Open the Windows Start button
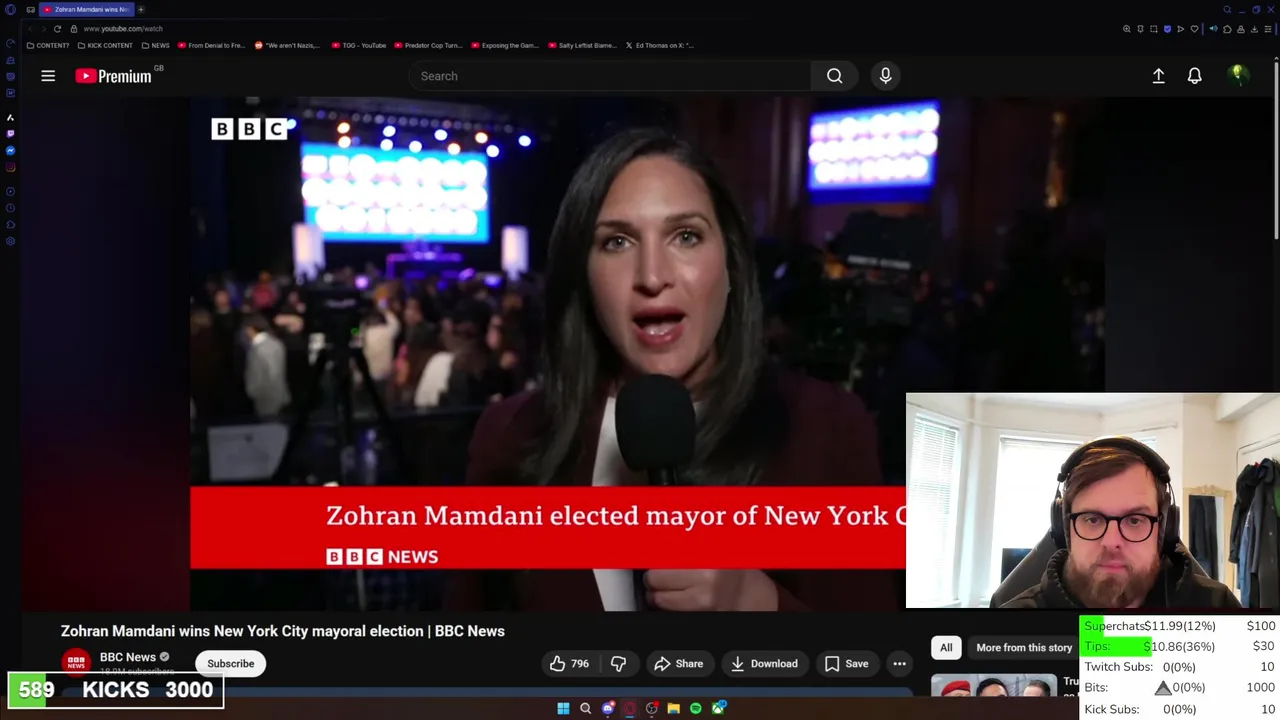The height and width of the screenshot is (720, 1280). point(563,709)
